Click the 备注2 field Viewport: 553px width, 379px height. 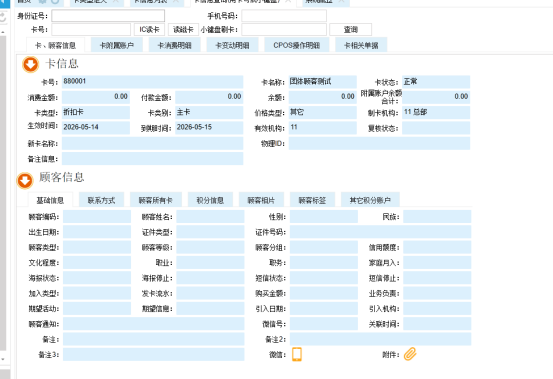click(380, 339)
